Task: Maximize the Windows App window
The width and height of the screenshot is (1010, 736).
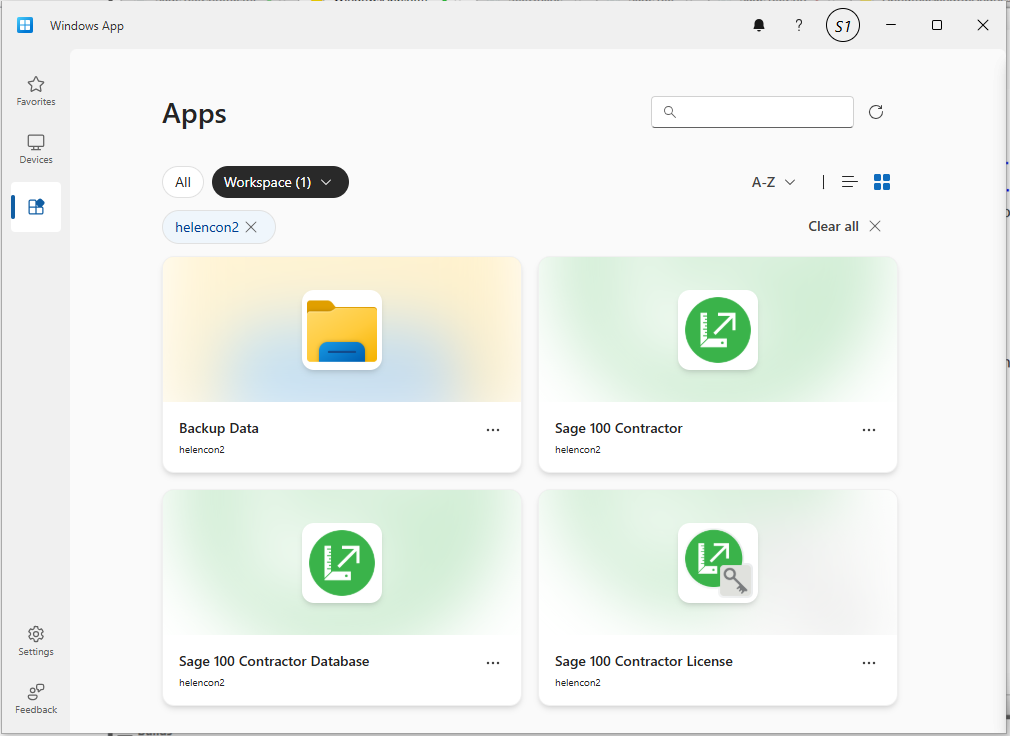Action: (937, 25)
